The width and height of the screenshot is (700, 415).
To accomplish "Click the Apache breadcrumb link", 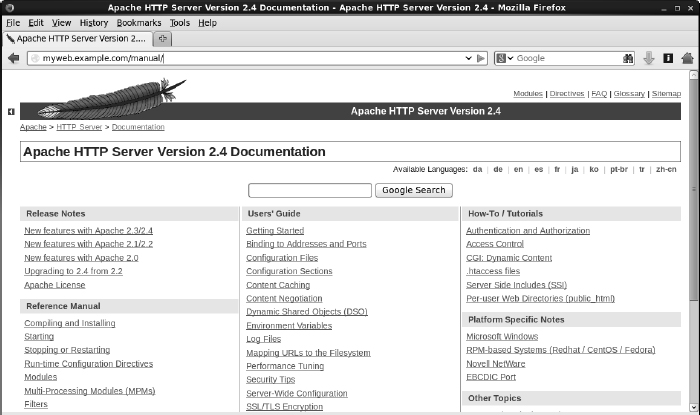I will [33, 127].
